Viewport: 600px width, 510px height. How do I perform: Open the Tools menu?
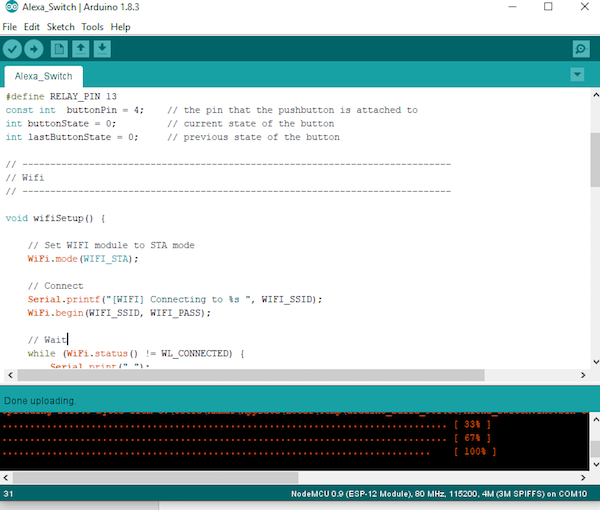coord(92,27)
